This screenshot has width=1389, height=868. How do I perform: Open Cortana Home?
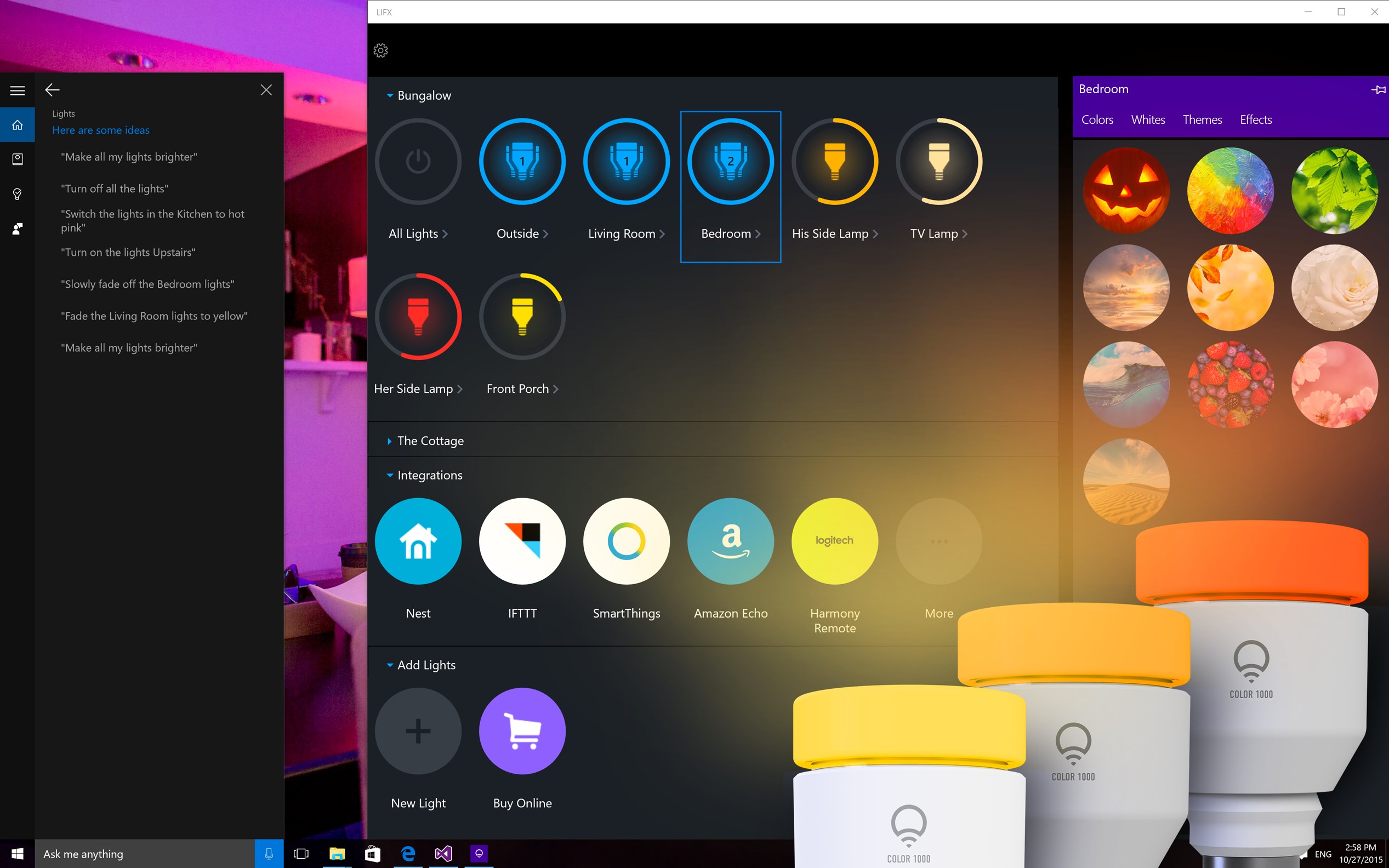pos(17,124)
